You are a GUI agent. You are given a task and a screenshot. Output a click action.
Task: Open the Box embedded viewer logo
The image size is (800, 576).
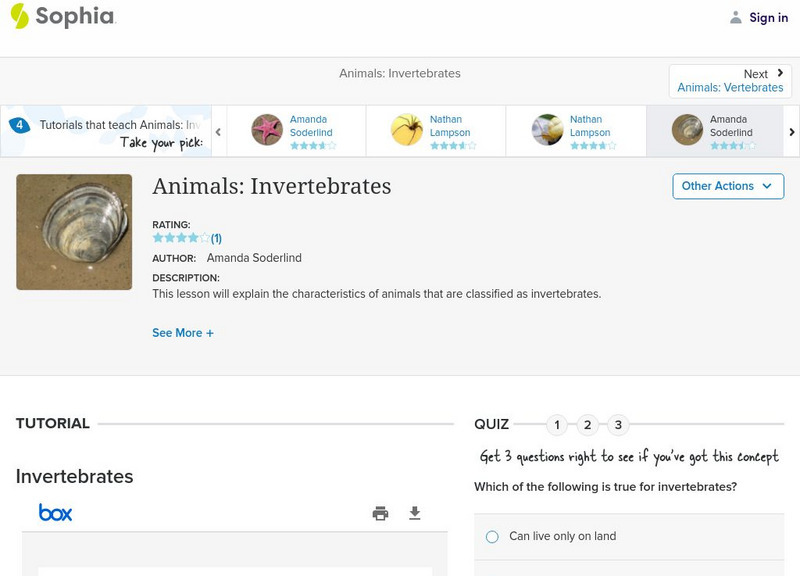(x=57, y=512)
